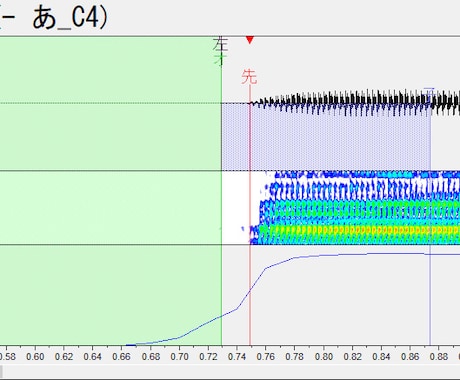Screen dimensions: 460x380
Task: Click the red triangle preutterance marker
Action: (250, 40)
